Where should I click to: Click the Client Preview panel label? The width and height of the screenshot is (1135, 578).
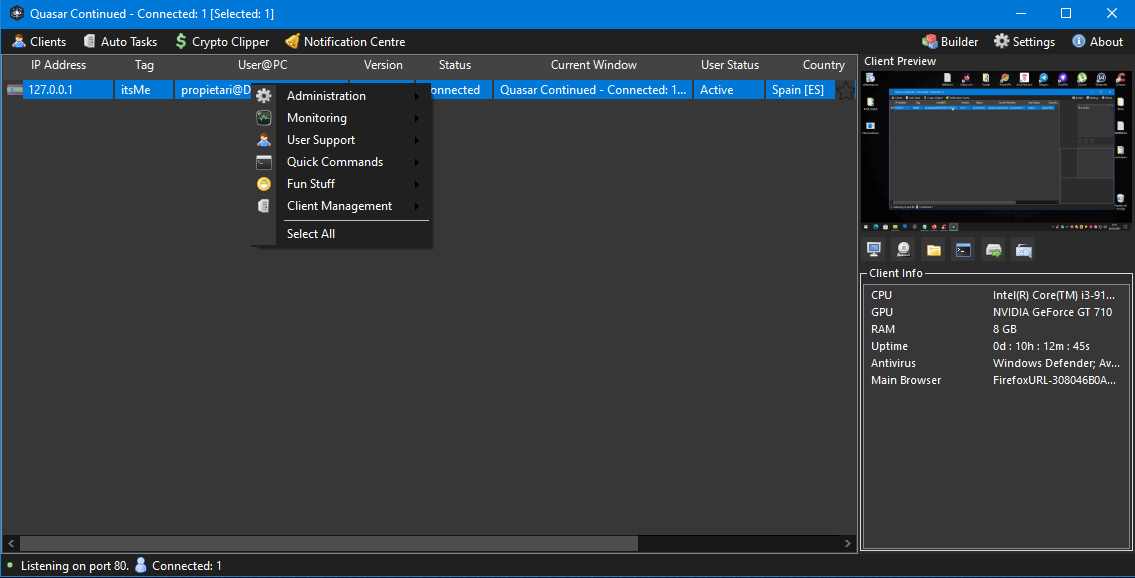point(900,61)
